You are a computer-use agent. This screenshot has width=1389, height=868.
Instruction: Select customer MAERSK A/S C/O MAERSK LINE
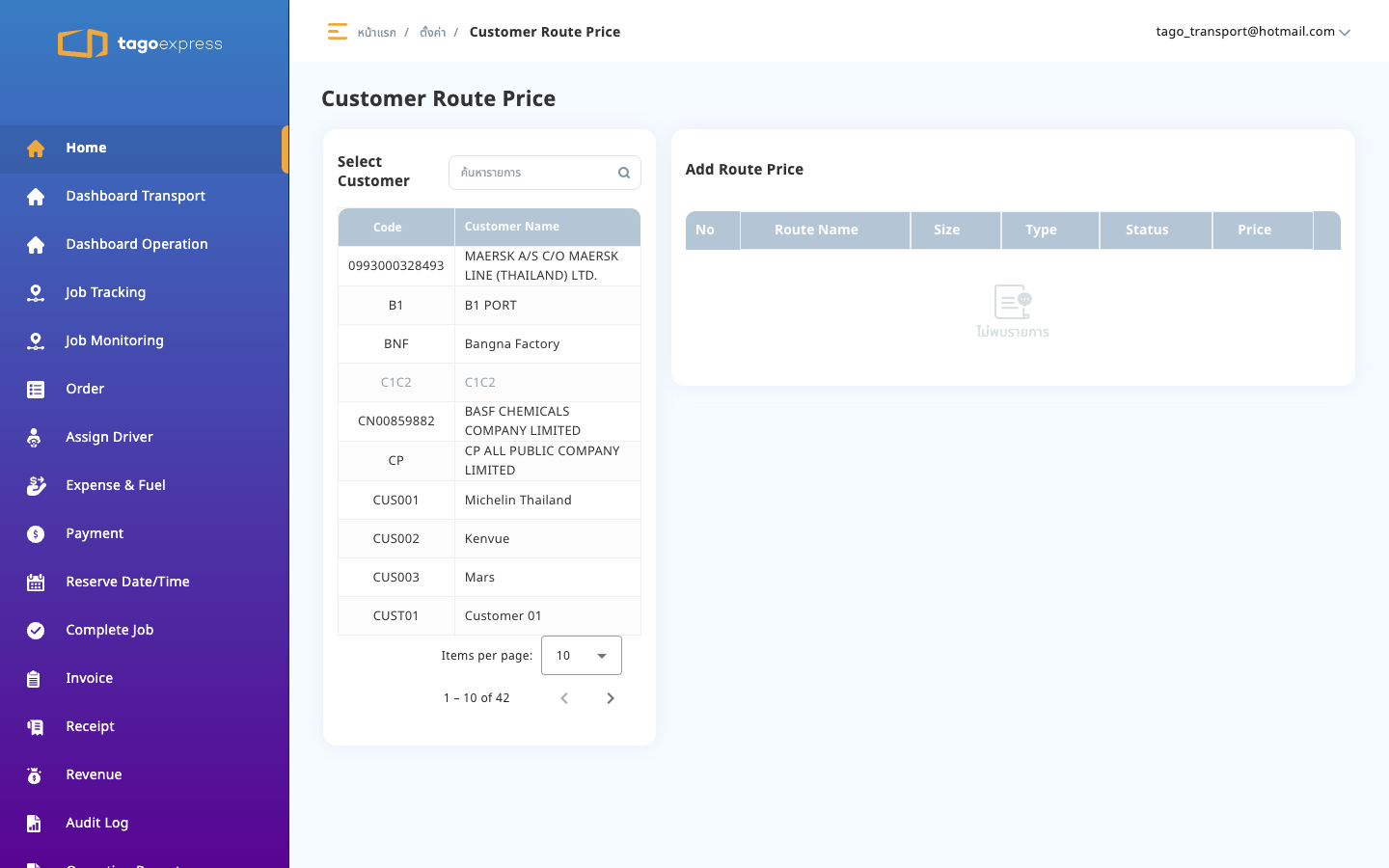coord(489,266)
